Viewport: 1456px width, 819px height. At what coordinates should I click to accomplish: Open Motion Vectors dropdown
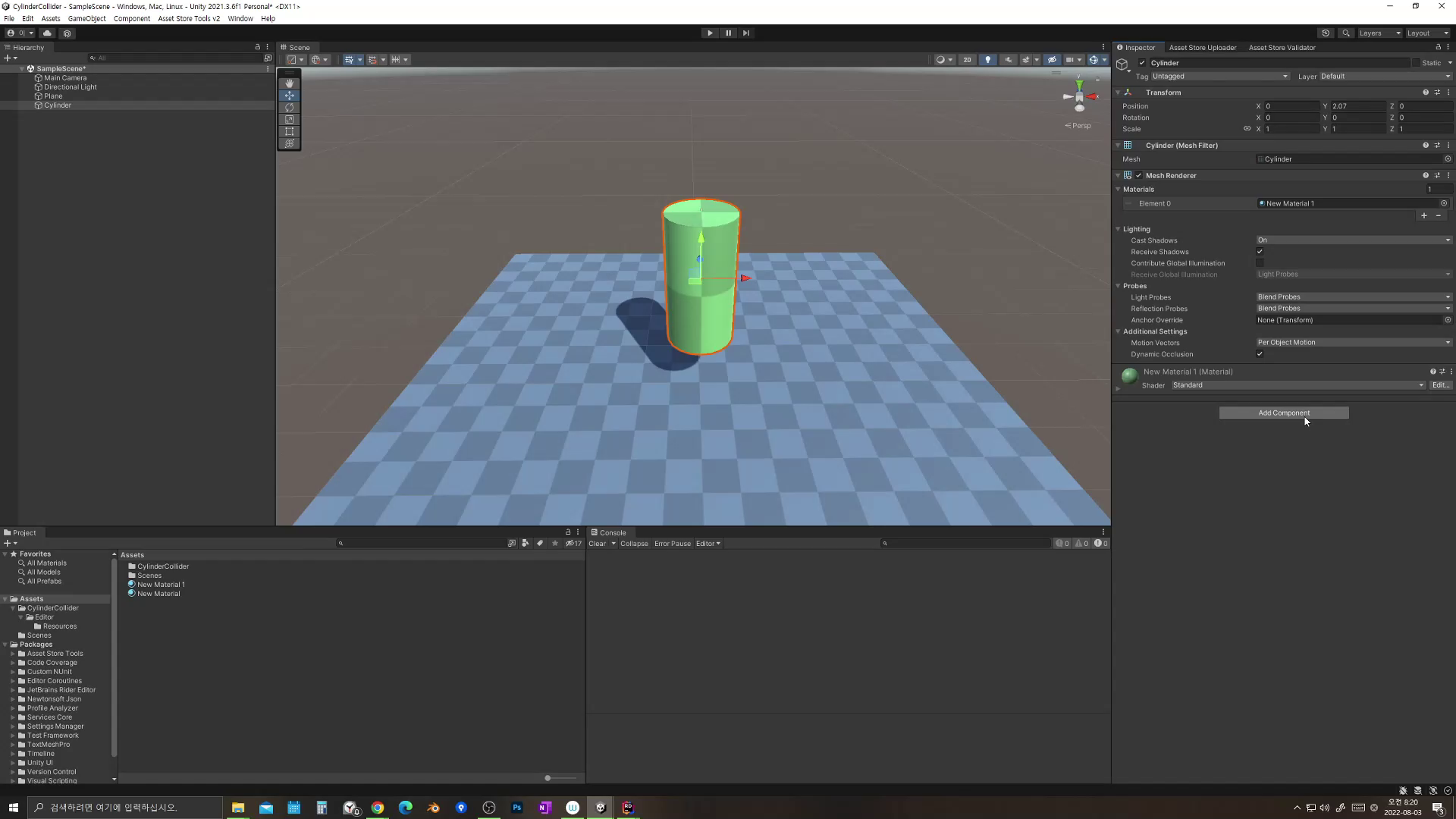click(x=1354, y=343)
